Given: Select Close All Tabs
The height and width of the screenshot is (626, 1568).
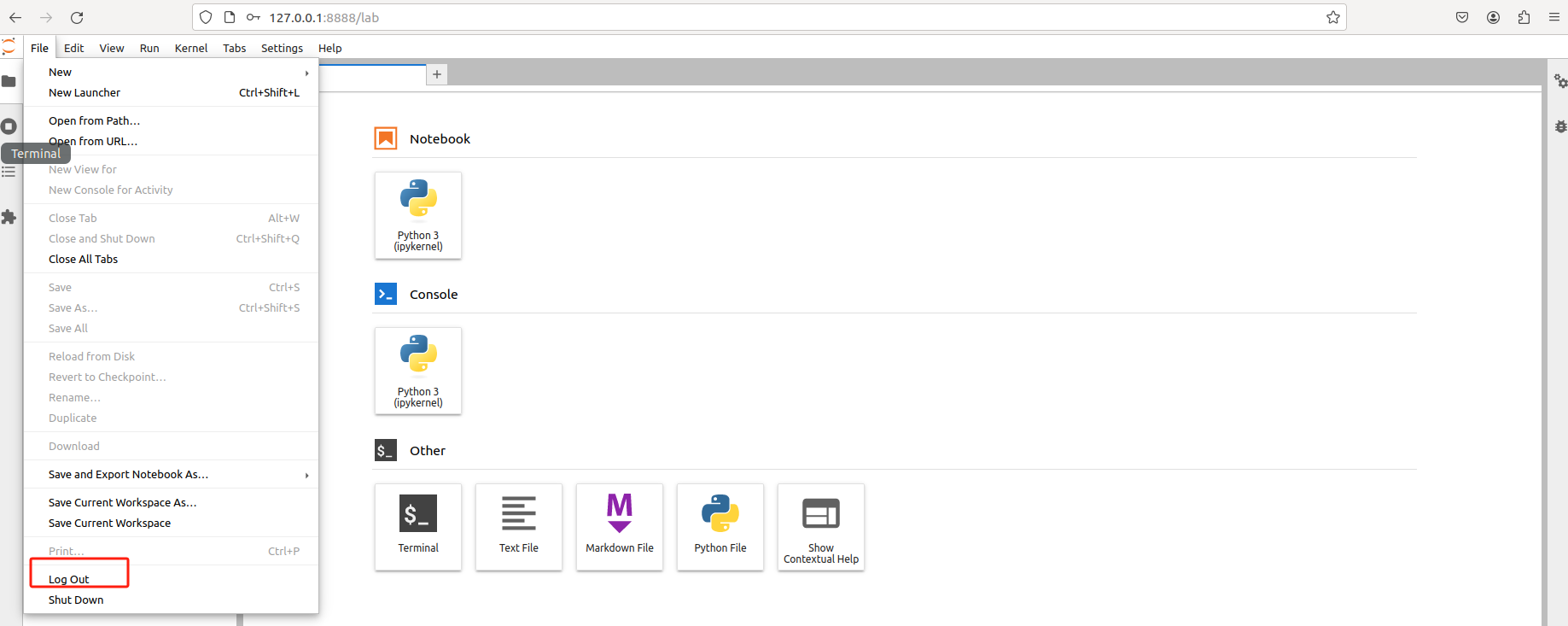Looking at the screenshot, I should (171, 260).
